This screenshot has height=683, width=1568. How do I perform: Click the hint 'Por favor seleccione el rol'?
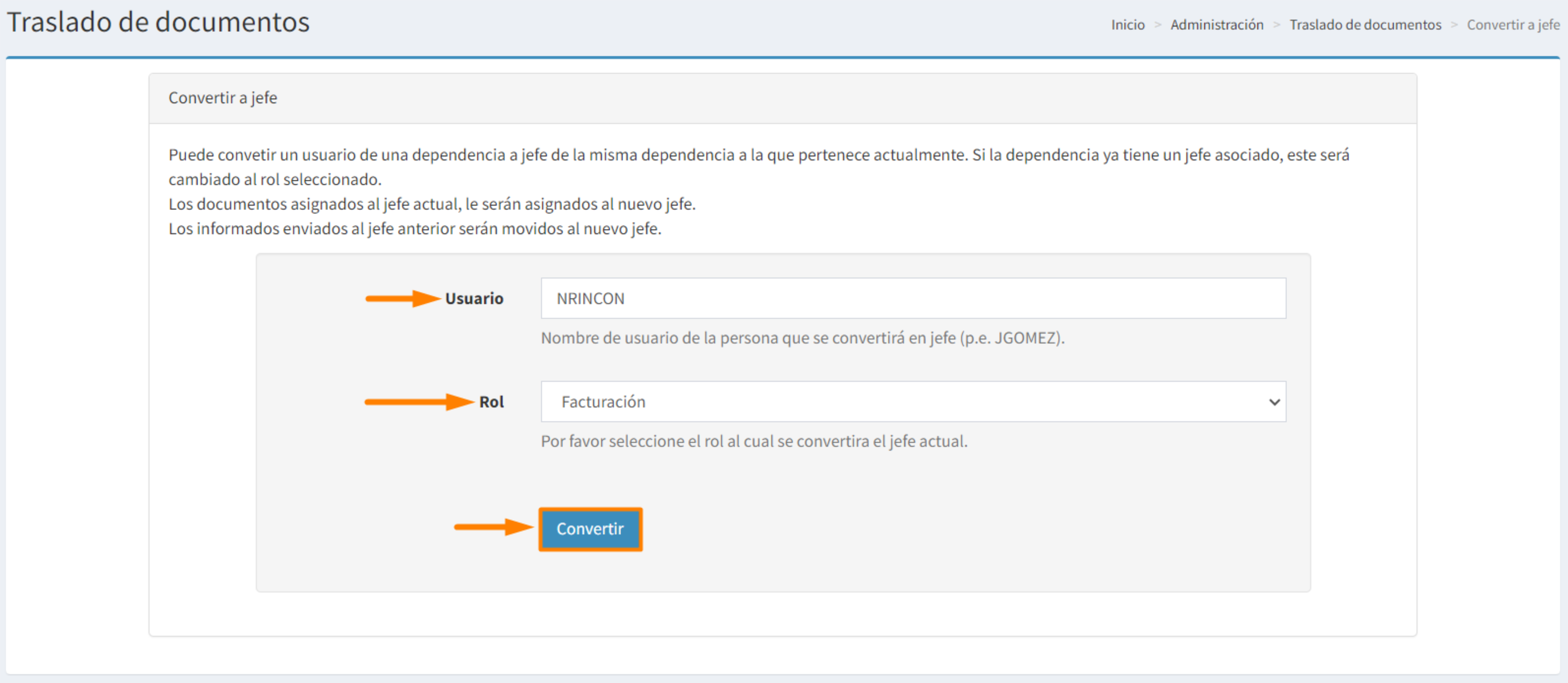(754, 441)
